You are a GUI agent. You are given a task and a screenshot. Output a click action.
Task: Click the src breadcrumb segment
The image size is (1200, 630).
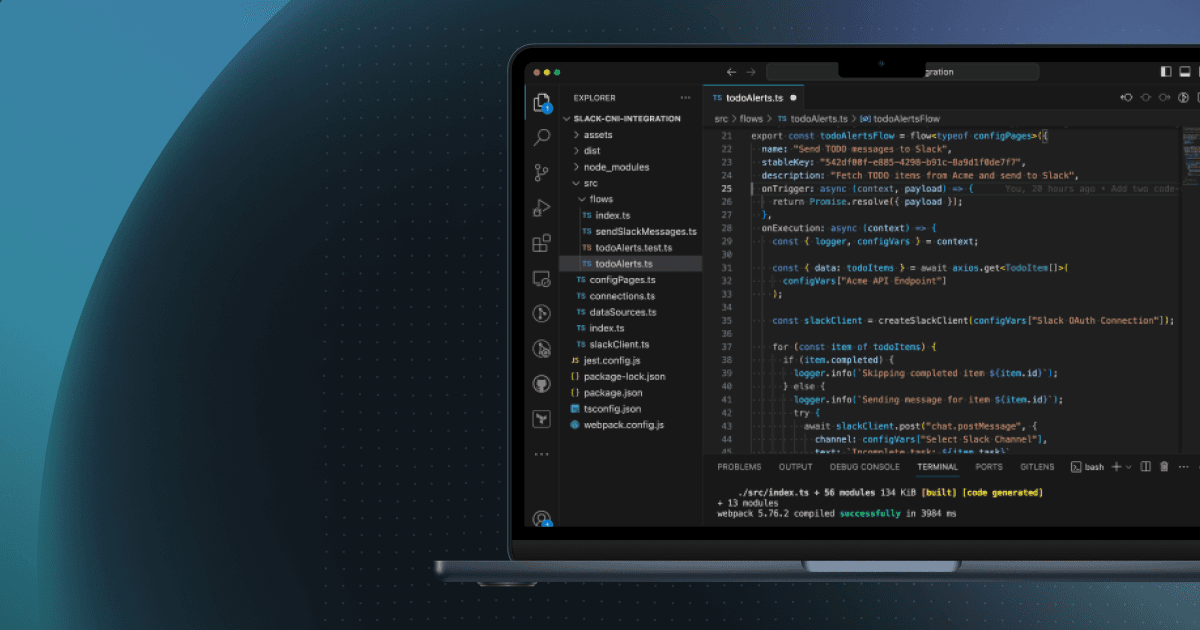point(721,119)
